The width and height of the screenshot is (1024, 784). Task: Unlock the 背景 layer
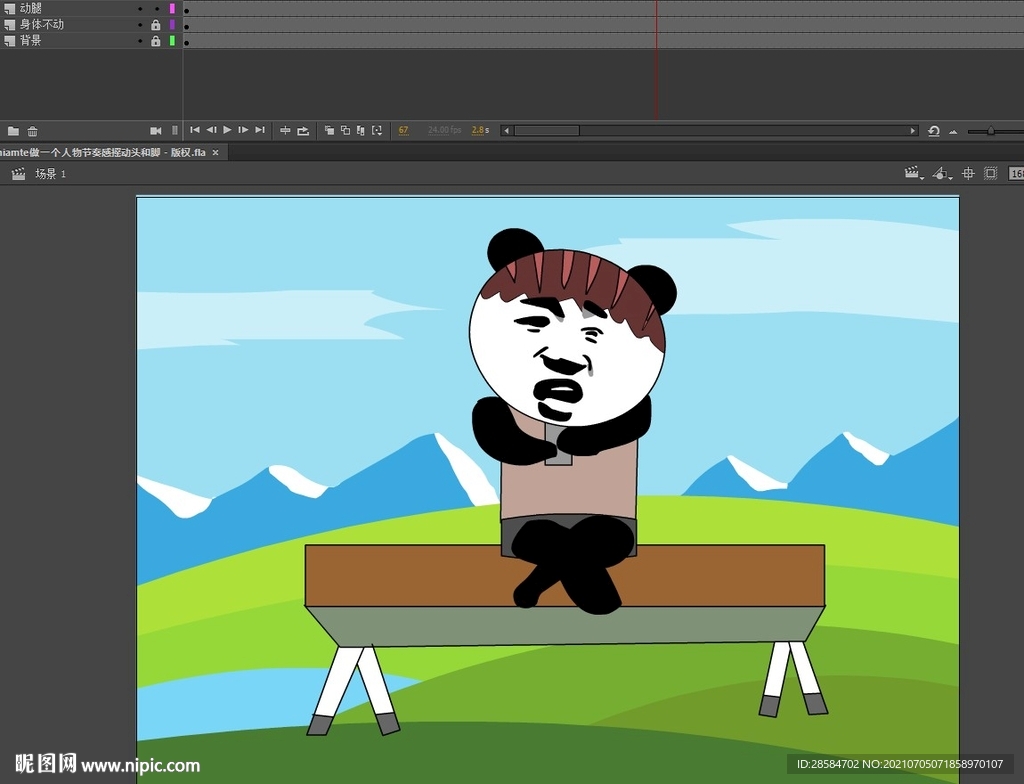155,41
